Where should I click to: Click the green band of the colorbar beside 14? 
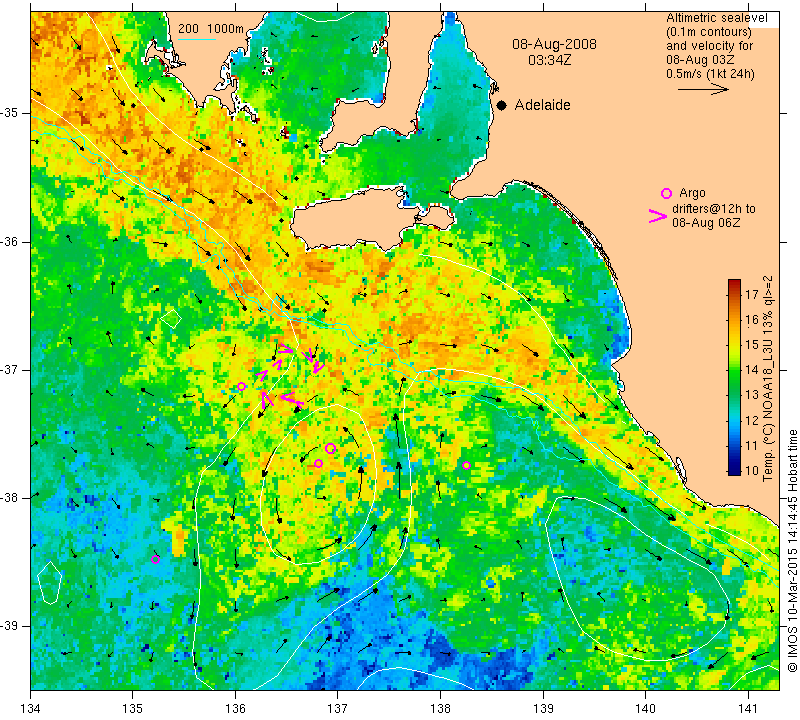tap(734, 369)
